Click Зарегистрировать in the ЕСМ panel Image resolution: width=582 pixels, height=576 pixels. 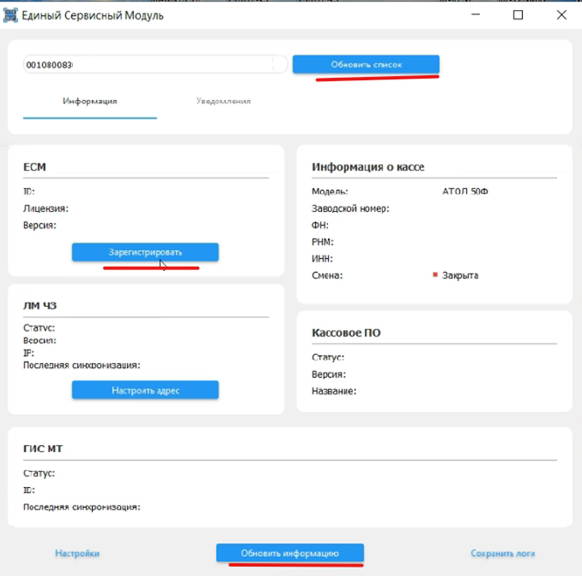point(145,252)
